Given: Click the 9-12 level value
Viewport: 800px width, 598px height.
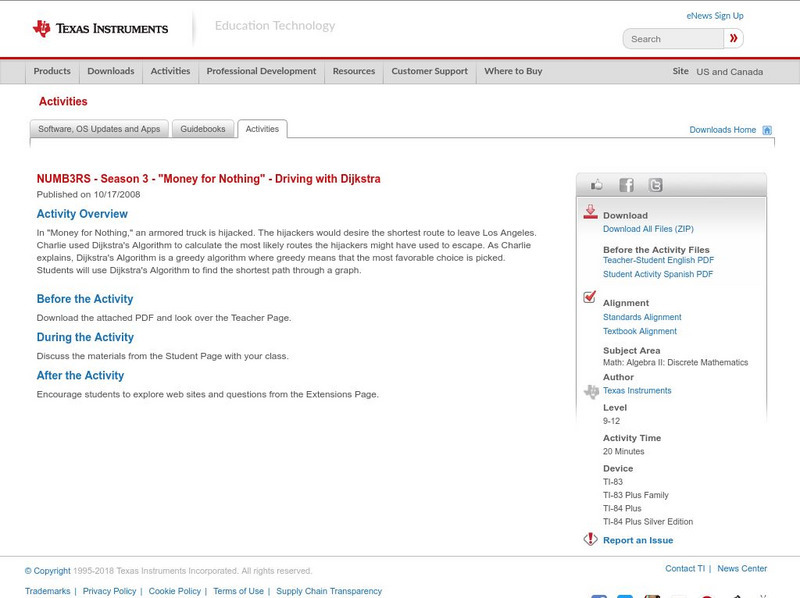Looking at the screenshot, I should pyautogui.click(x=611, y=421).
